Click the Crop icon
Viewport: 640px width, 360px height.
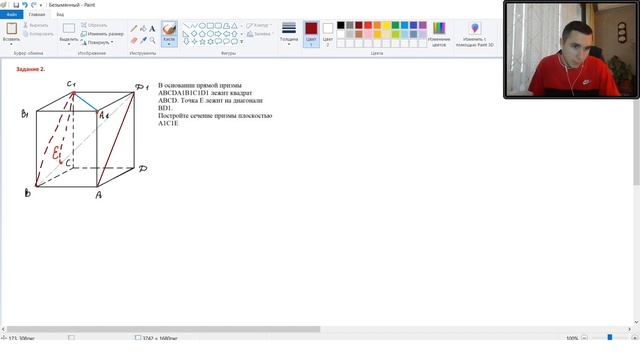pyautogui.click(x=84, y=25)
